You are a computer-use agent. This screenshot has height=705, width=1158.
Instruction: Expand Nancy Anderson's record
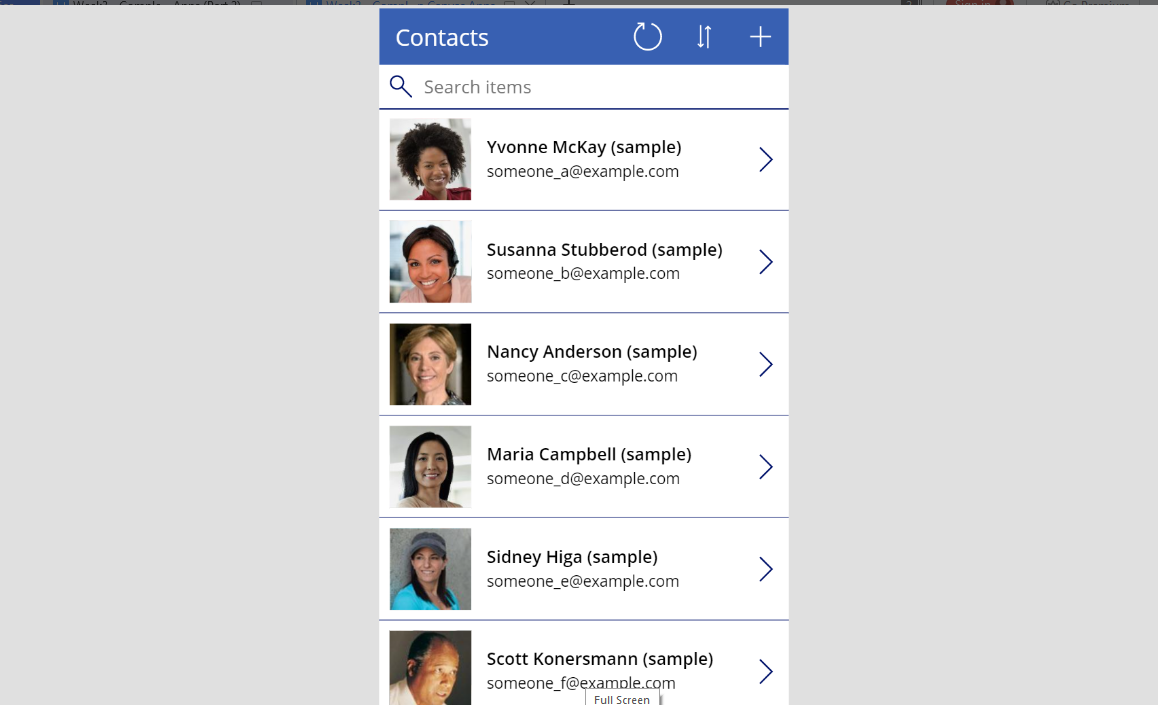[765, 364]
